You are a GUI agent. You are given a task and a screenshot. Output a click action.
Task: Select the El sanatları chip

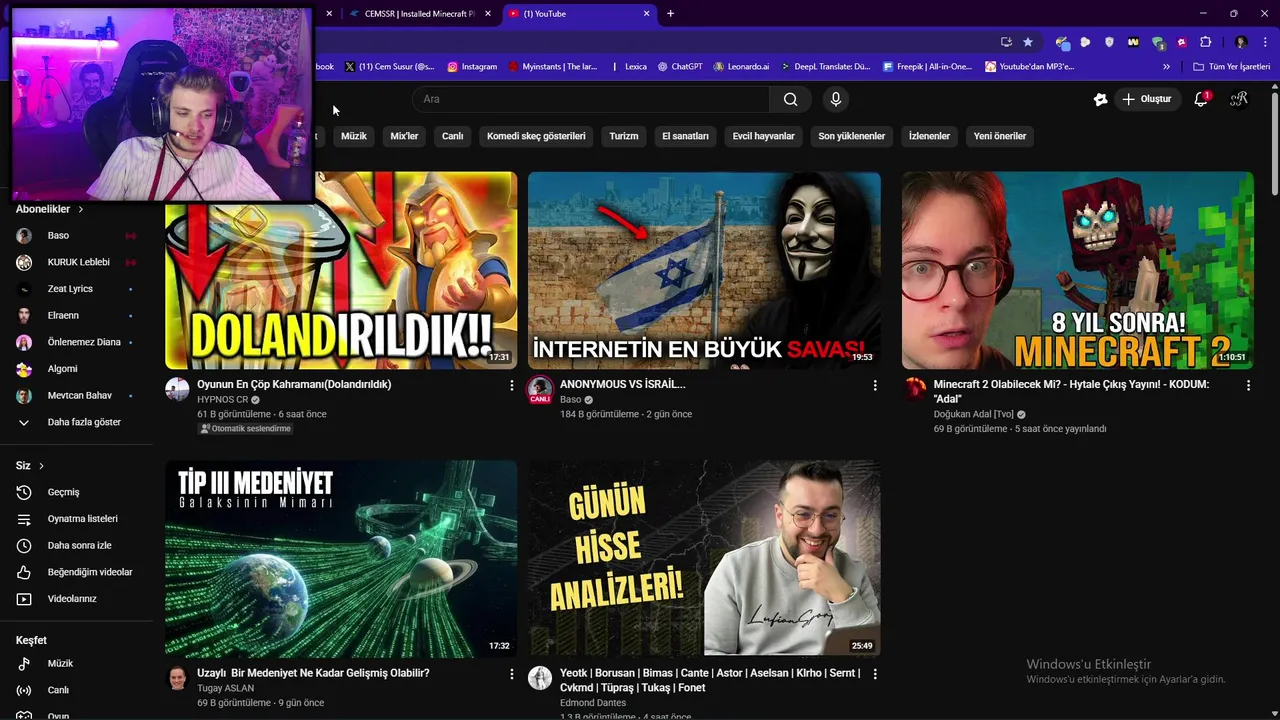pos(685,136)
